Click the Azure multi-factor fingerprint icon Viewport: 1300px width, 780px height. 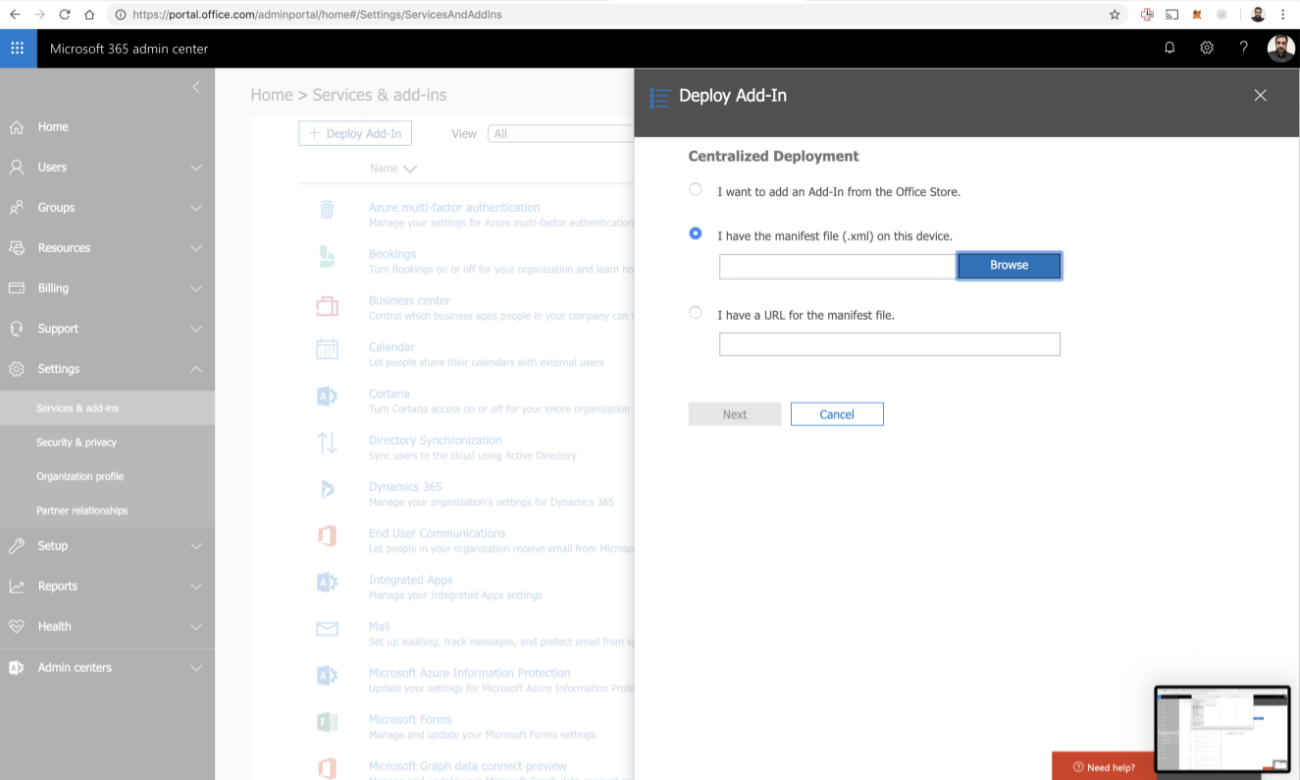click(327, 210)
